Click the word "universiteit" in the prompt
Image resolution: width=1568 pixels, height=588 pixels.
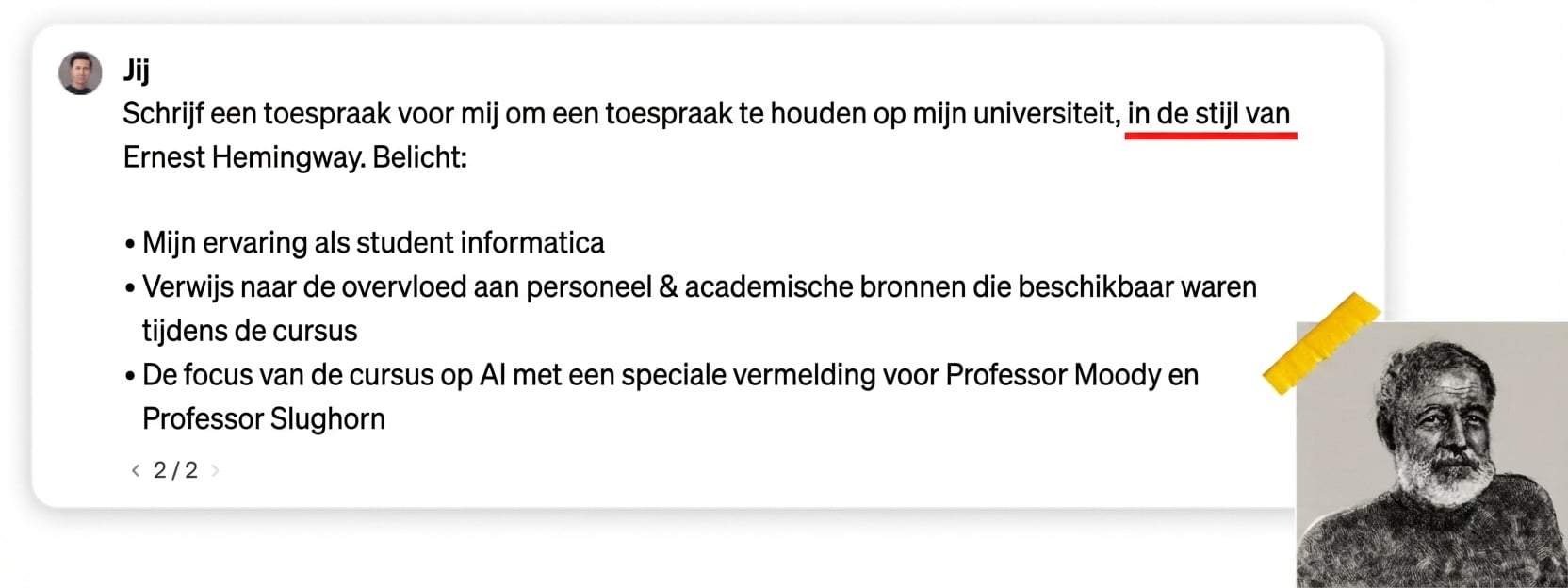(x=1046, y=114)
